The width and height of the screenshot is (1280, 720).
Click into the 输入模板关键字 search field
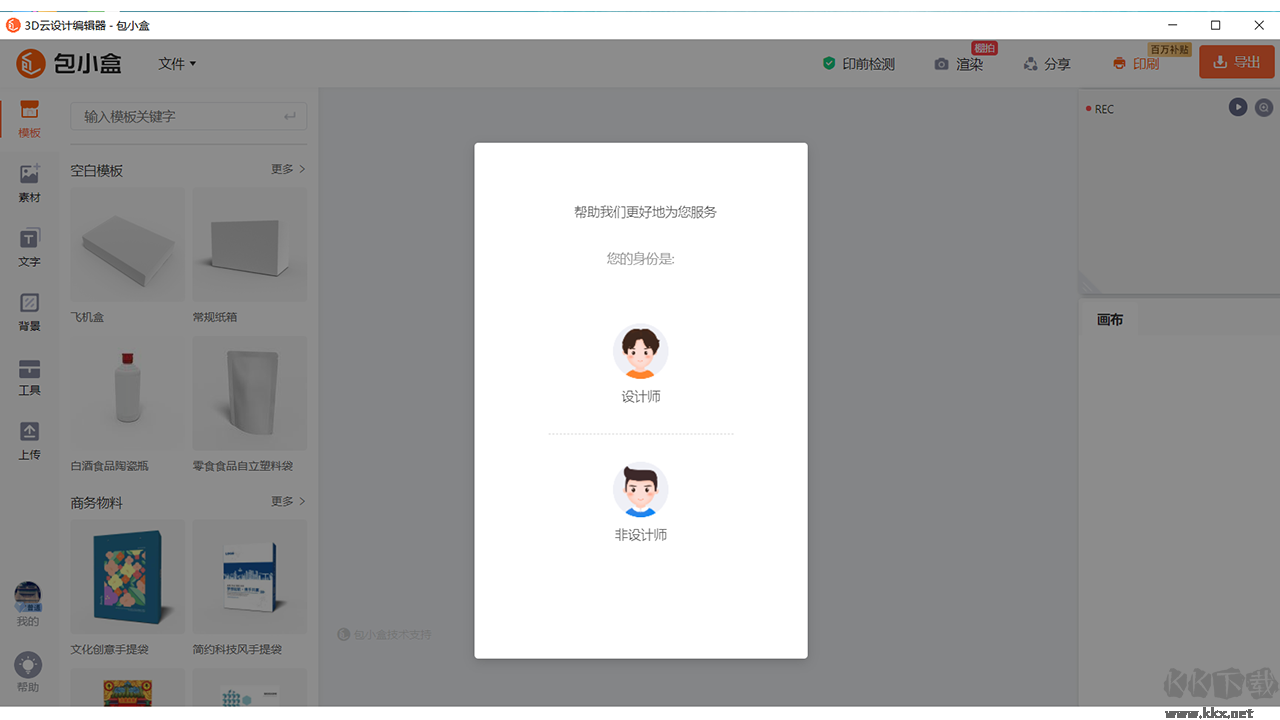pos(188,116)
